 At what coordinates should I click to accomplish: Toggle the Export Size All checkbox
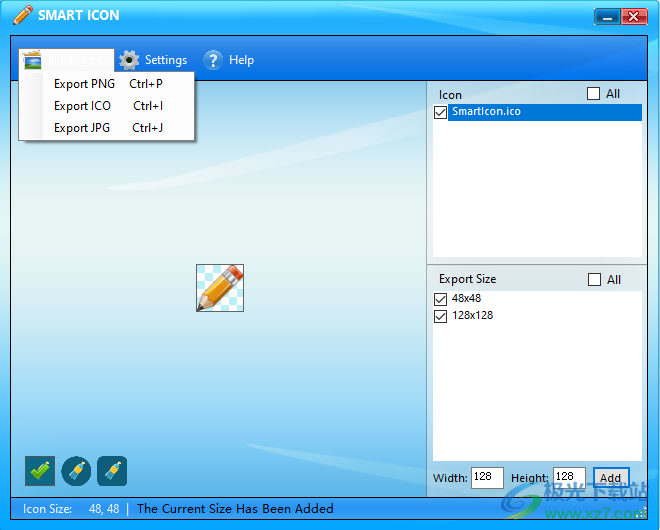click(594, 280)
